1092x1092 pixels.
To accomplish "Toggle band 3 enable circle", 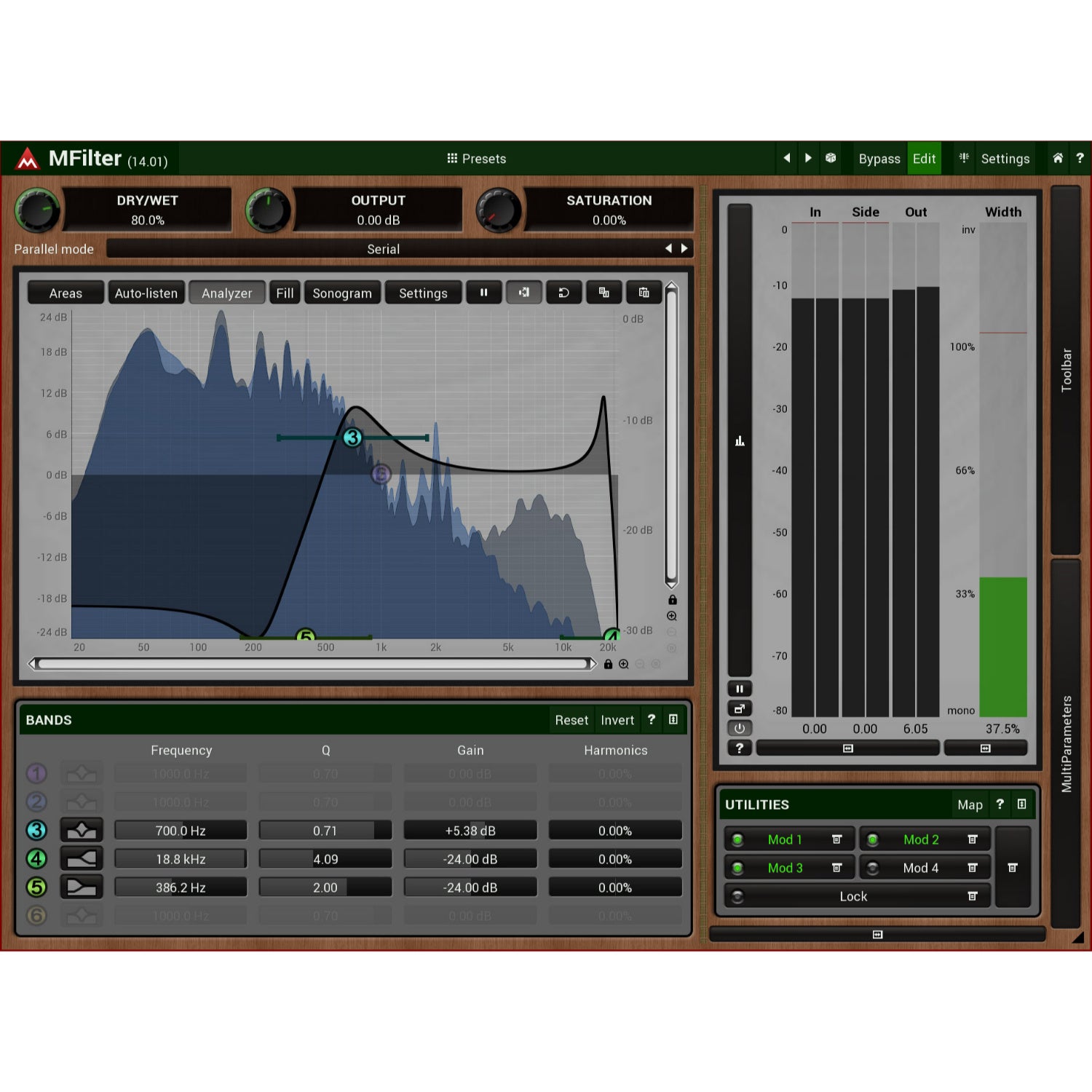I will (x=36, y=830).
